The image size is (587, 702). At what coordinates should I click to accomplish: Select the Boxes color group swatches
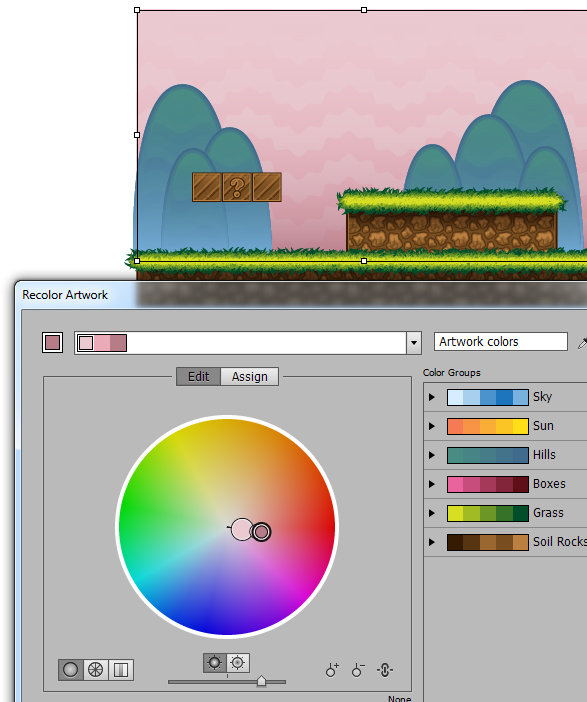click(488, 484)
